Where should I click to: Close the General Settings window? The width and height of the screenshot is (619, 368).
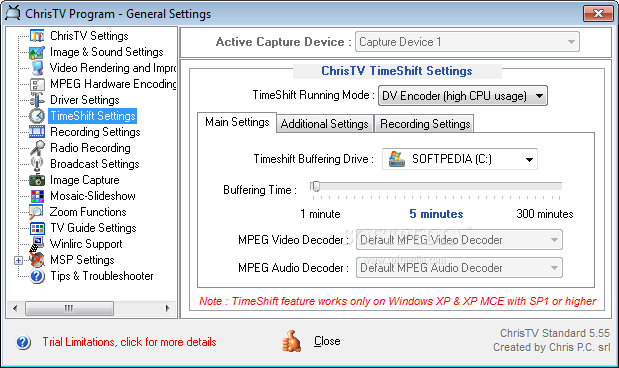[x=598, y=13]
